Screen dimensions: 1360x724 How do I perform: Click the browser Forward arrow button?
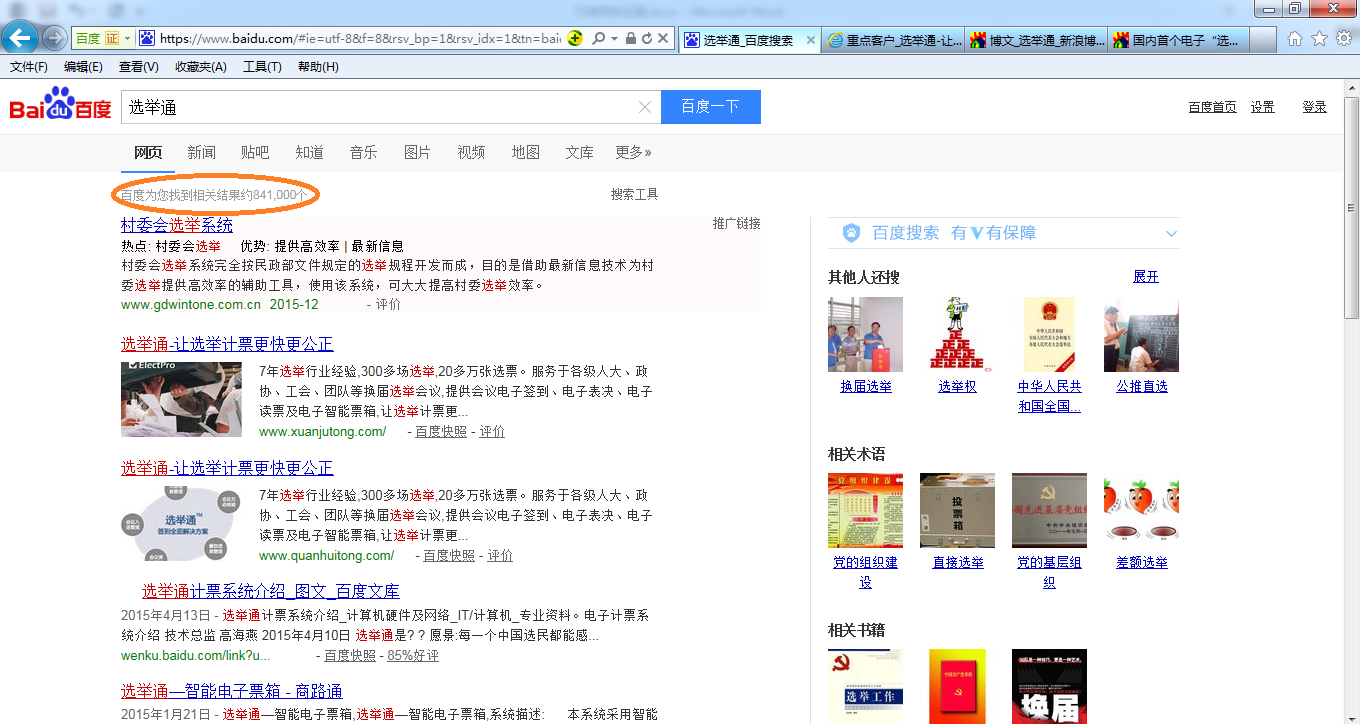click(x=54, y=39)
